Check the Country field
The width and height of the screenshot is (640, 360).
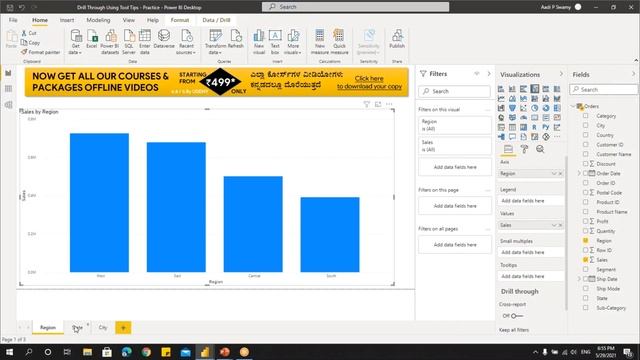586,135
